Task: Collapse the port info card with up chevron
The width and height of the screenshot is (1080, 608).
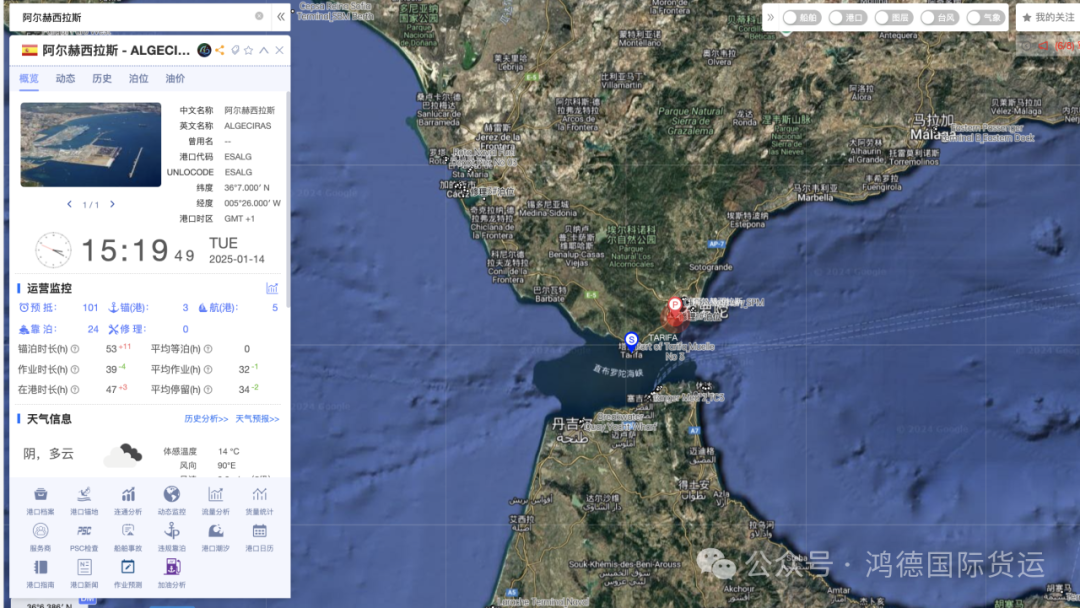Action: coord(264,50)
